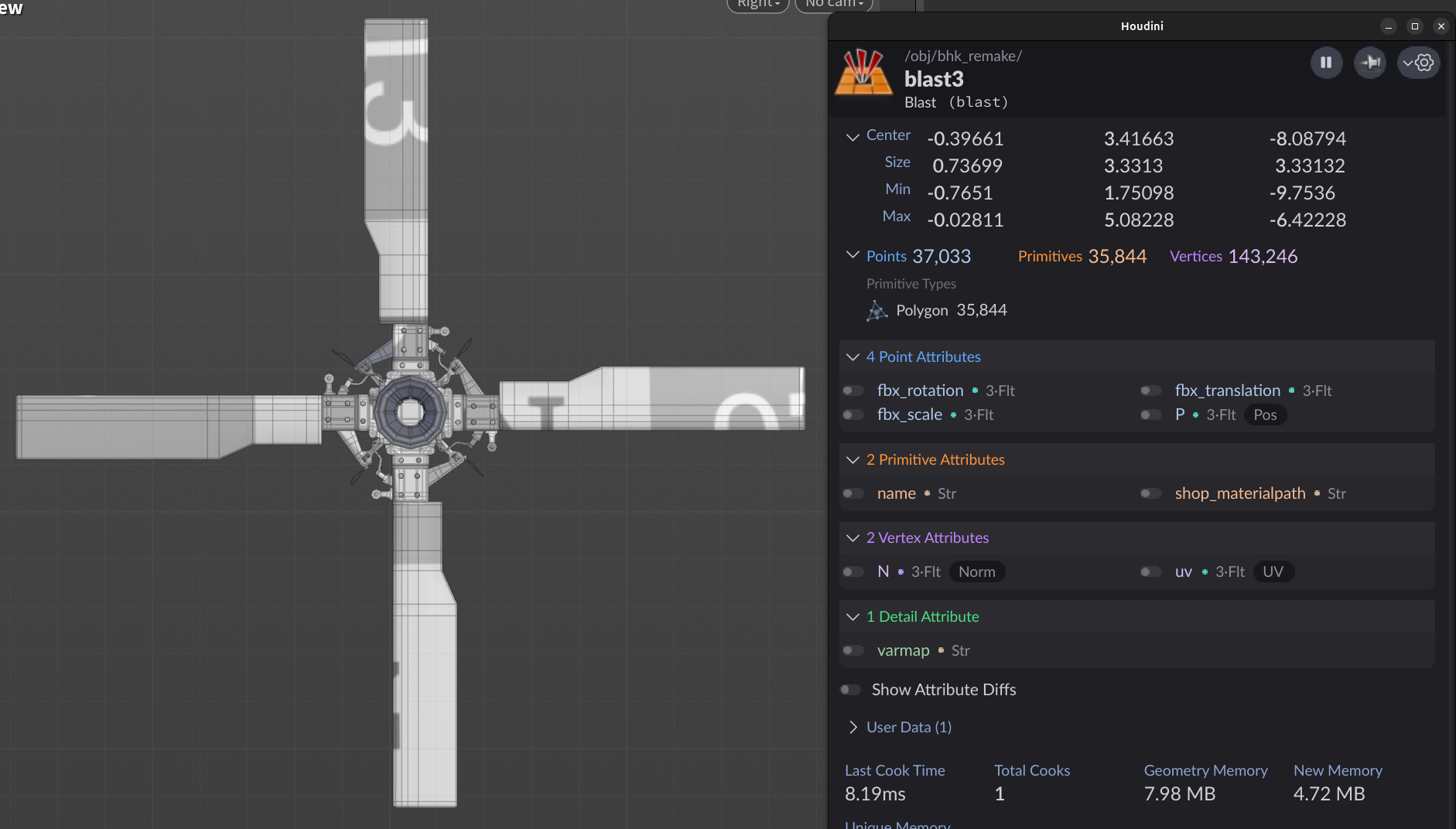
Task: Open the Right viewport view dropdown
Action: click(757, 4)
